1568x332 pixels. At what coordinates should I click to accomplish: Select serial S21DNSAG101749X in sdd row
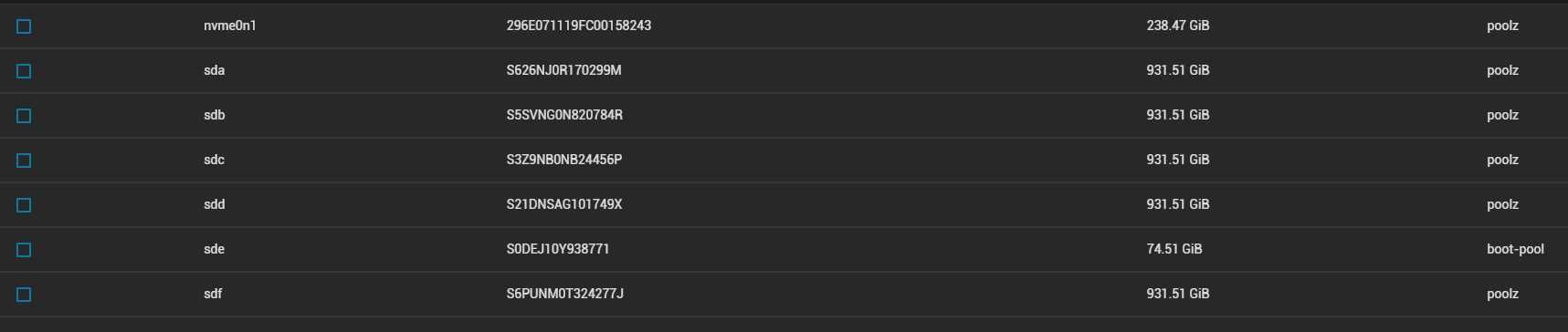coord(564,204)
